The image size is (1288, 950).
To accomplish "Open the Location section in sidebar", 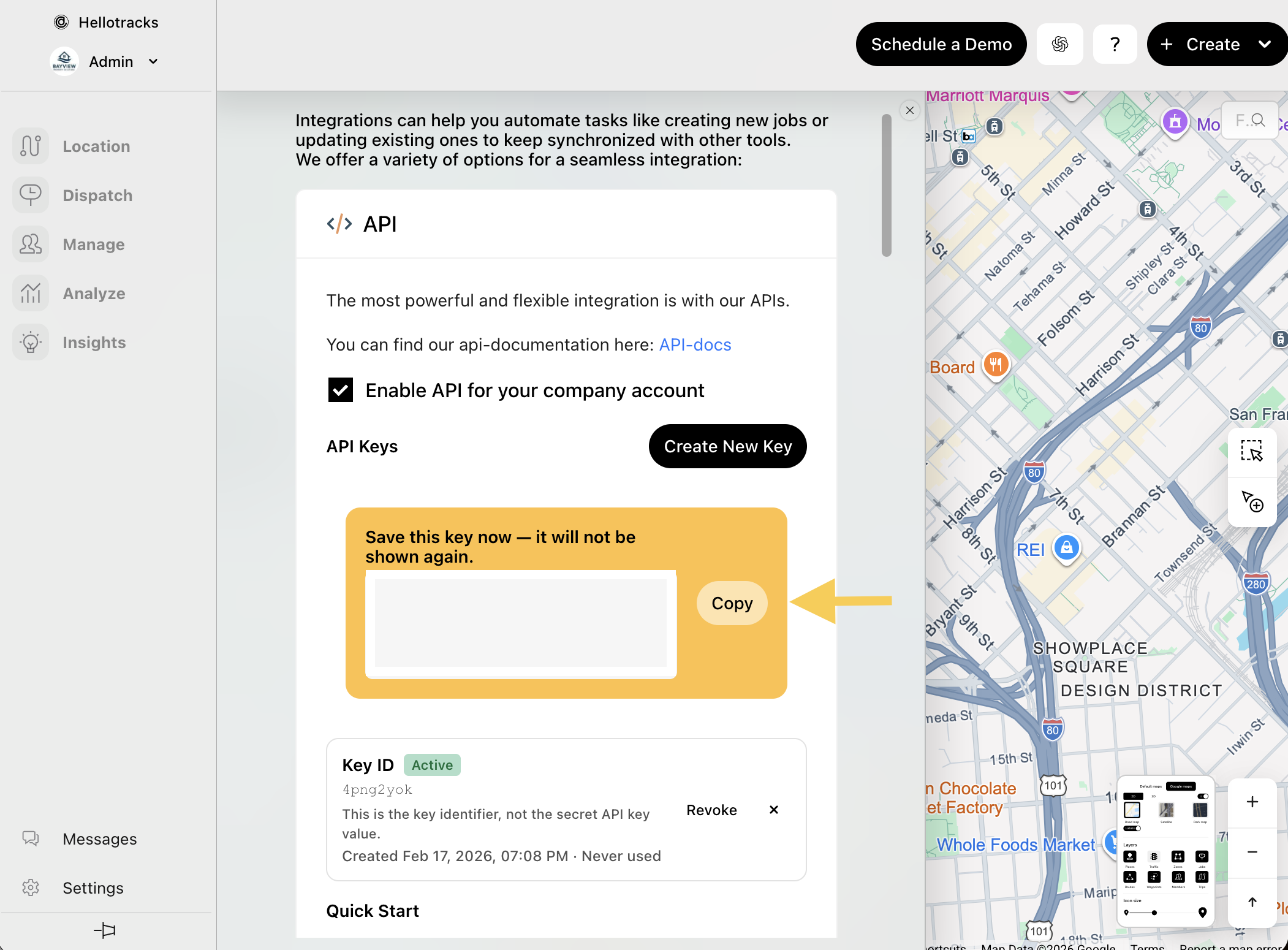I will click(96, 146).
